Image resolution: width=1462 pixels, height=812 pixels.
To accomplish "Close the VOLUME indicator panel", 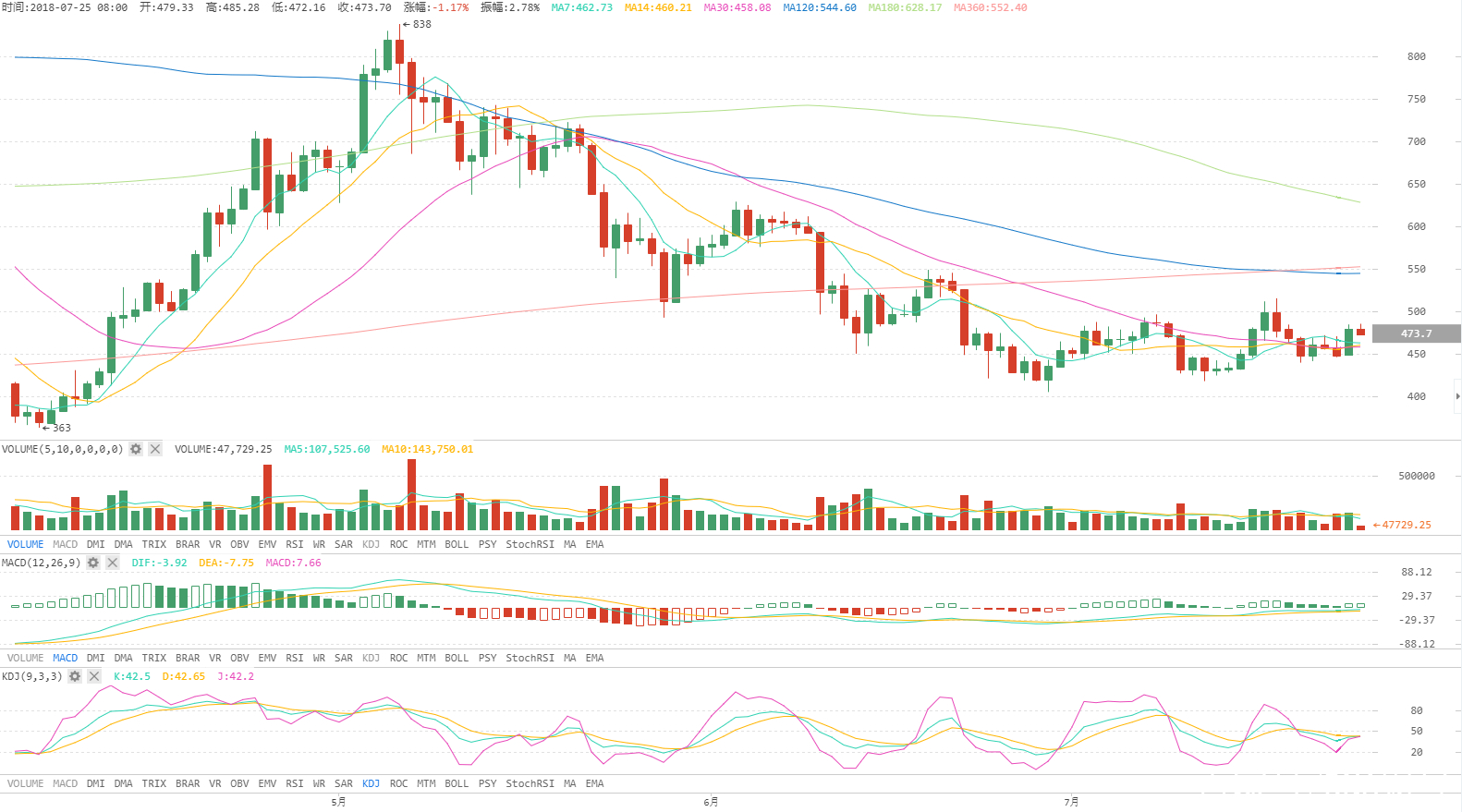I will click(x=155, y=449).
